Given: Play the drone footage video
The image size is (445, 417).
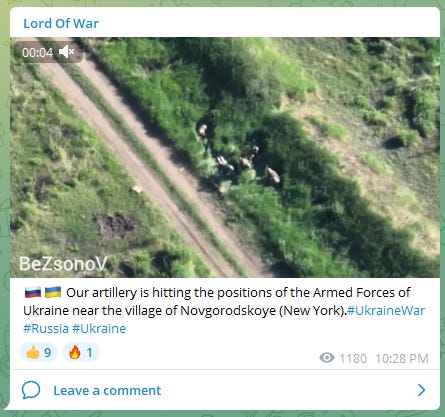Looking at the screenshot, I should click(225, 157).
